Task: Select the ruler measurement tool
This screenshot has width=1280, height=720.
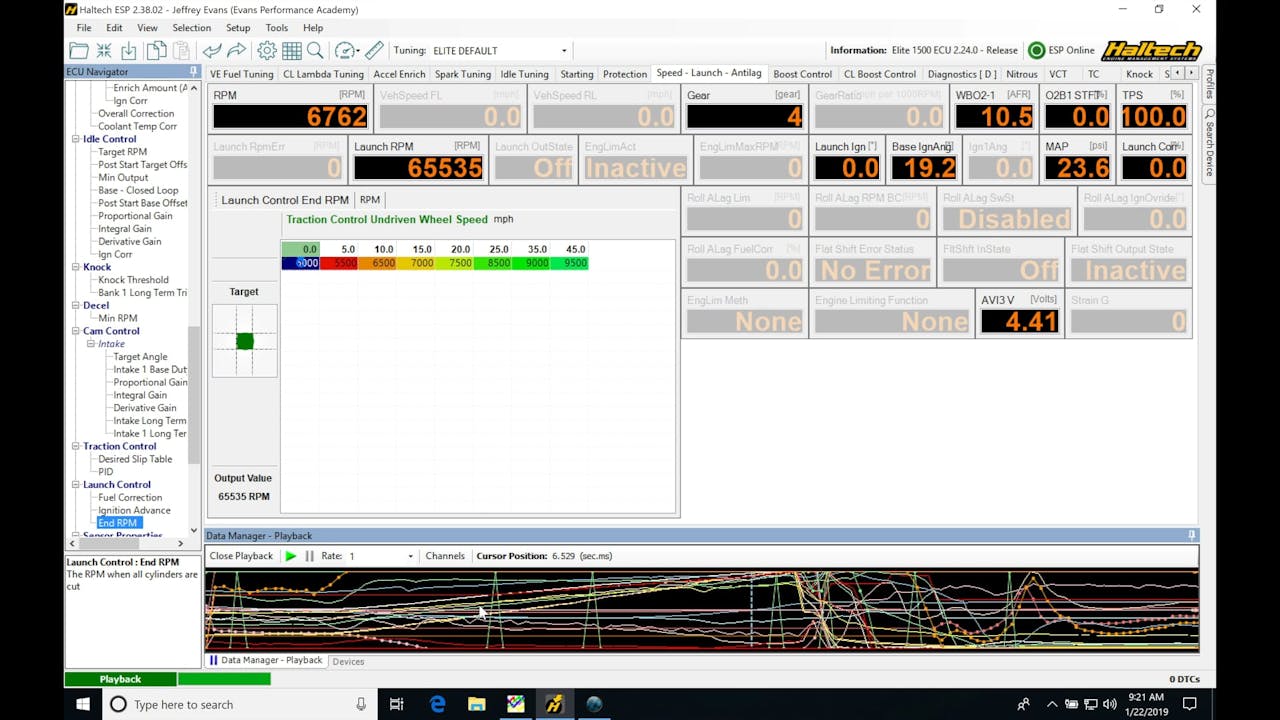Action: pyautogui.click(x=373, y=49)
